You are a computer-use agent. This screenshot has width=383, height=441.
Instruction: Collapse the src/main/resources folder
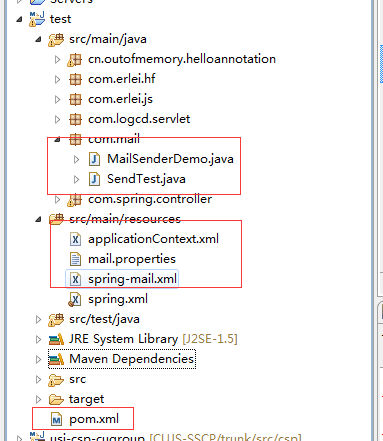[38, 219]
